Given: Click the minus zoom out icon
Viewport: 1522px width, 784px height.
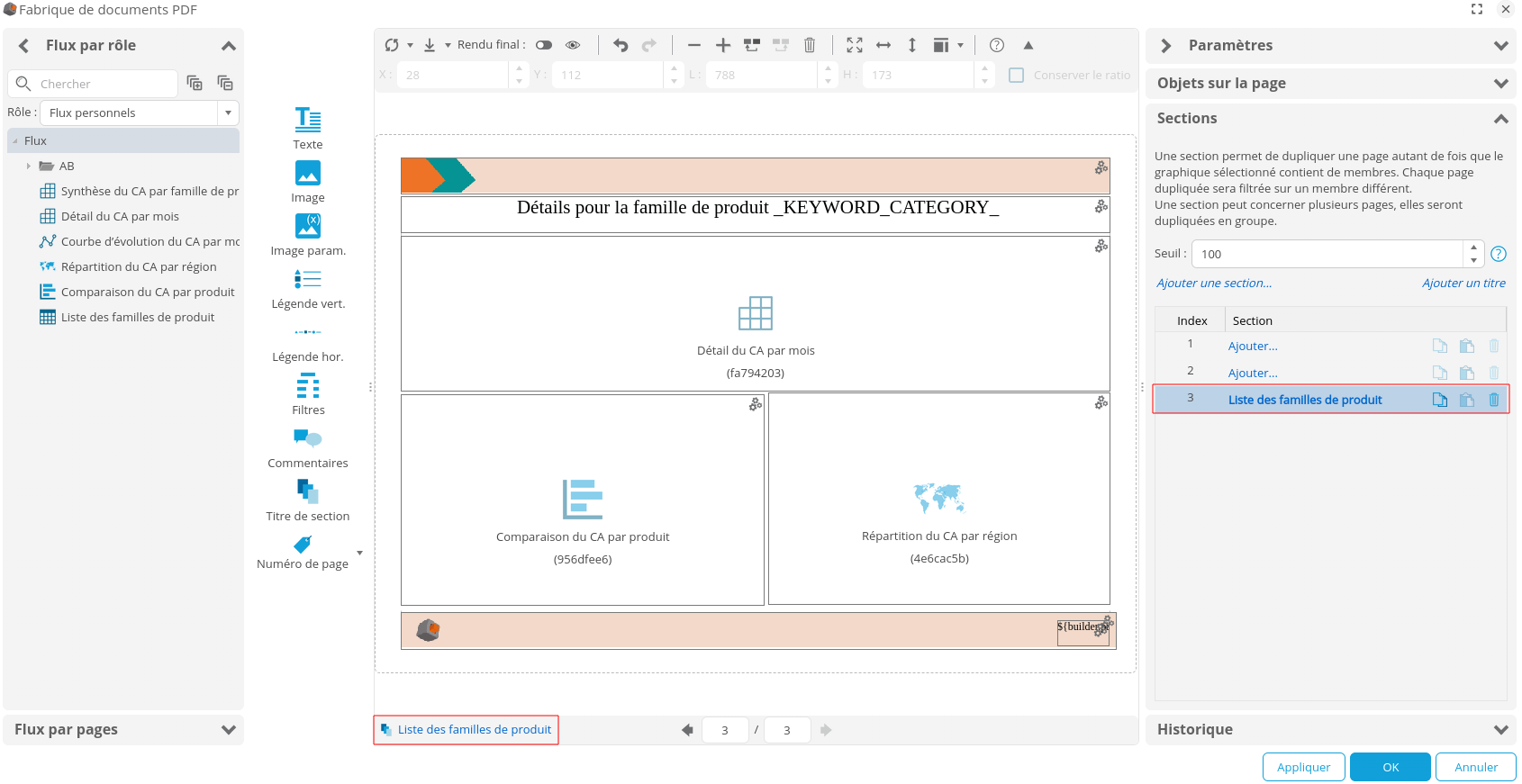Looking at the screenshot, I should click(694, 45).
